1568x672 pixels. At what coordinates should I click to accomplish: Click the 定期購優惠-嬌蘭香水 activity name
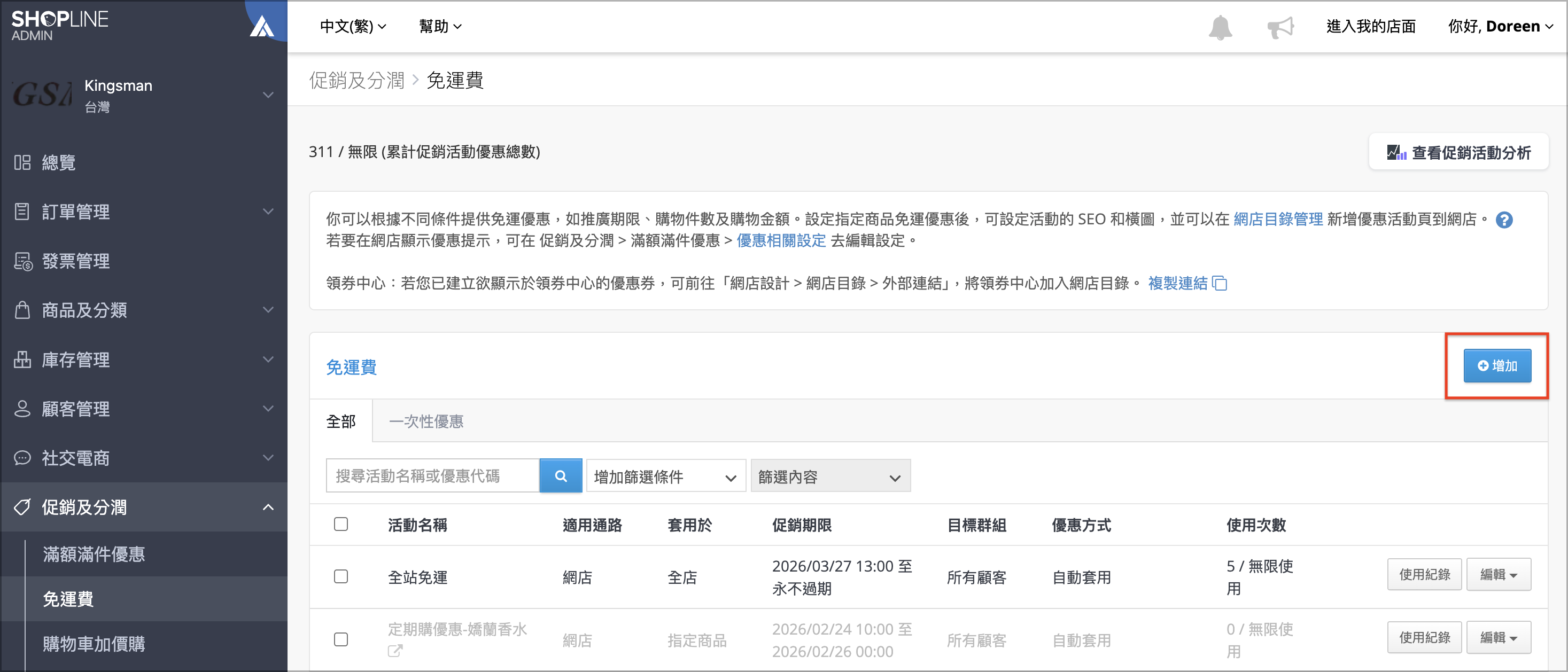tap(457, 629)
